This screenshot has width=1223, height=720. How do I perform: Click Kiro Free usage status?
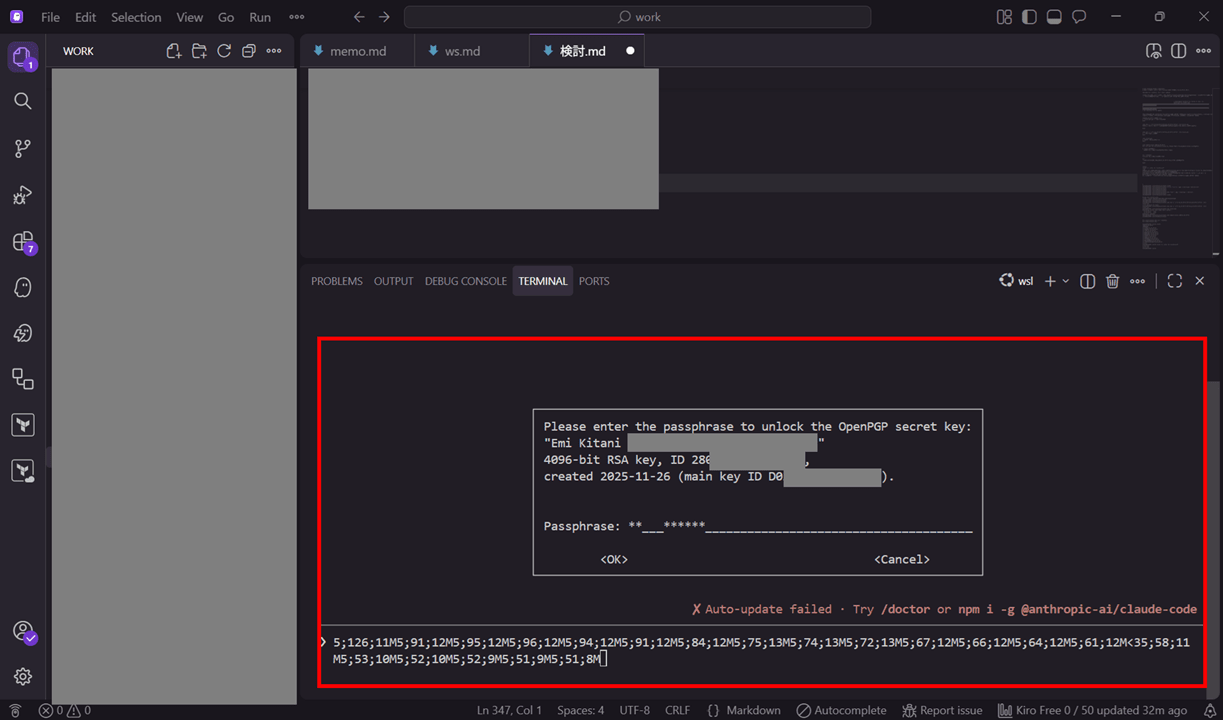1095,710
